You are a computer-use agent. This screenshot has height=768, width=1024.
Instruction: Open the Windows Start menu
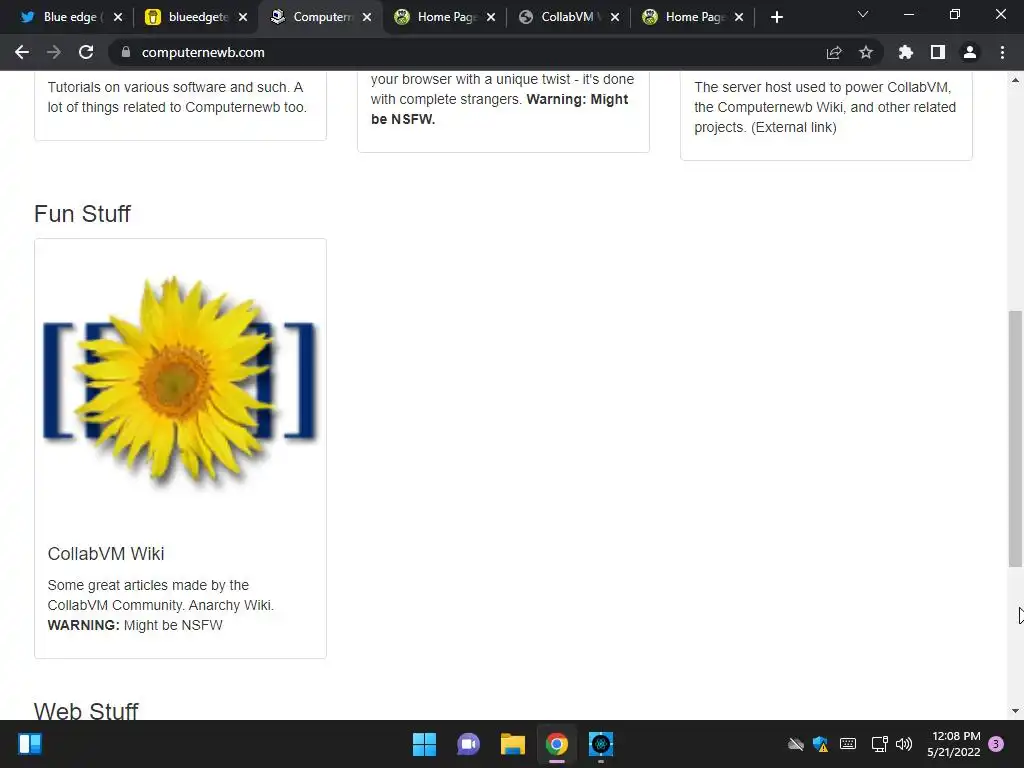tap(424, 744)
